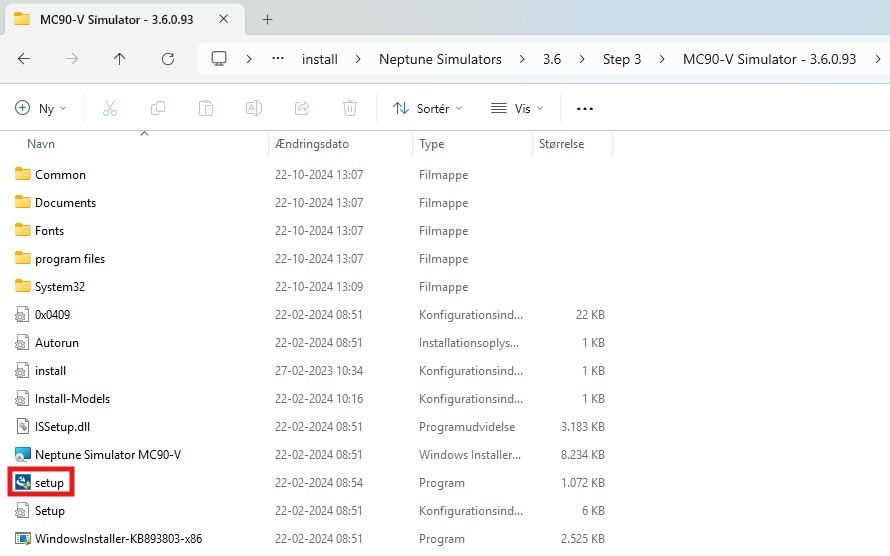The height and width of the screenshot is (556, 890).
Task: Click the Copy icon in toolbar
Action: coord(158,108)
